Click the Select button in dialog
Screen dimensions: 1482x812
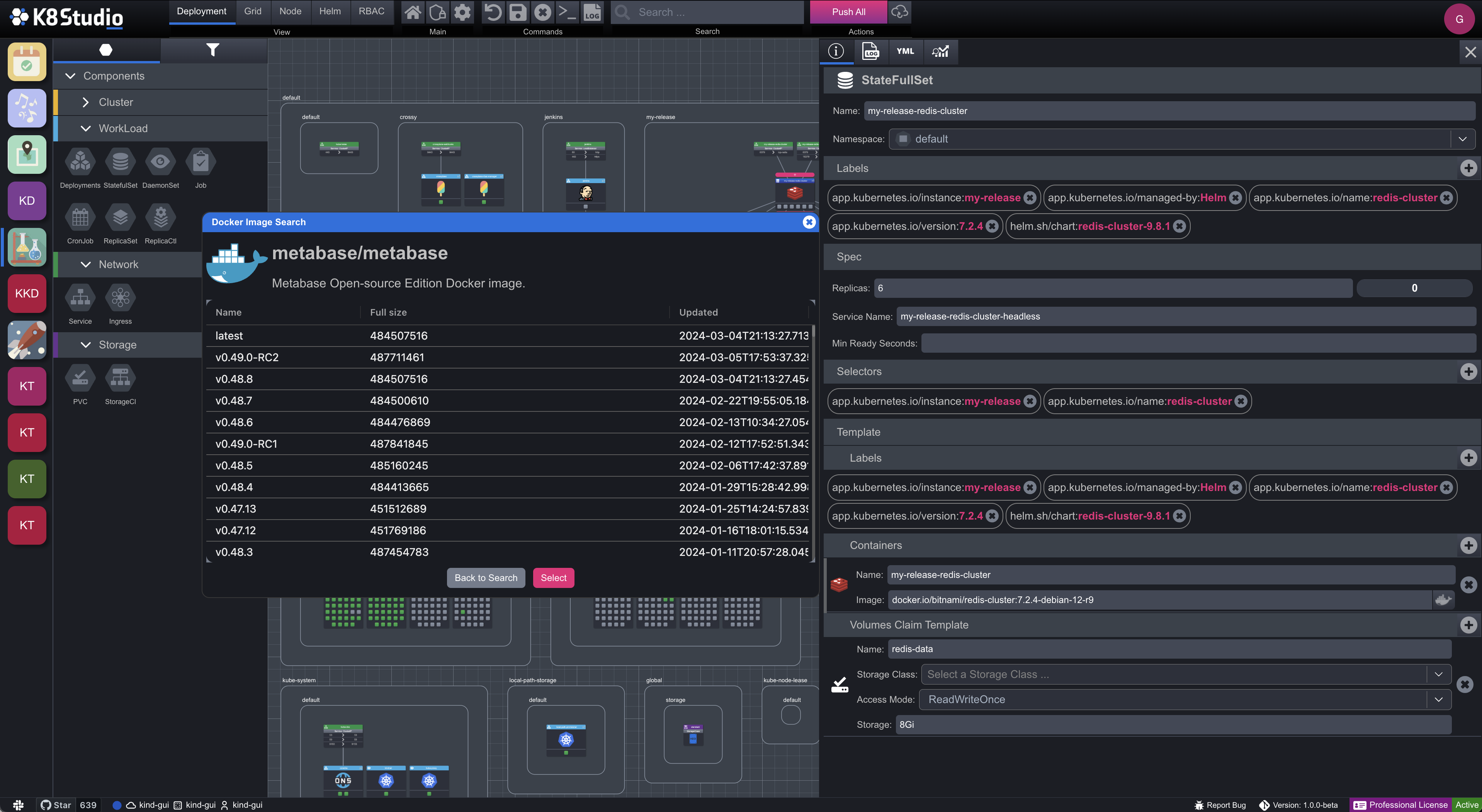pos(554,578)
